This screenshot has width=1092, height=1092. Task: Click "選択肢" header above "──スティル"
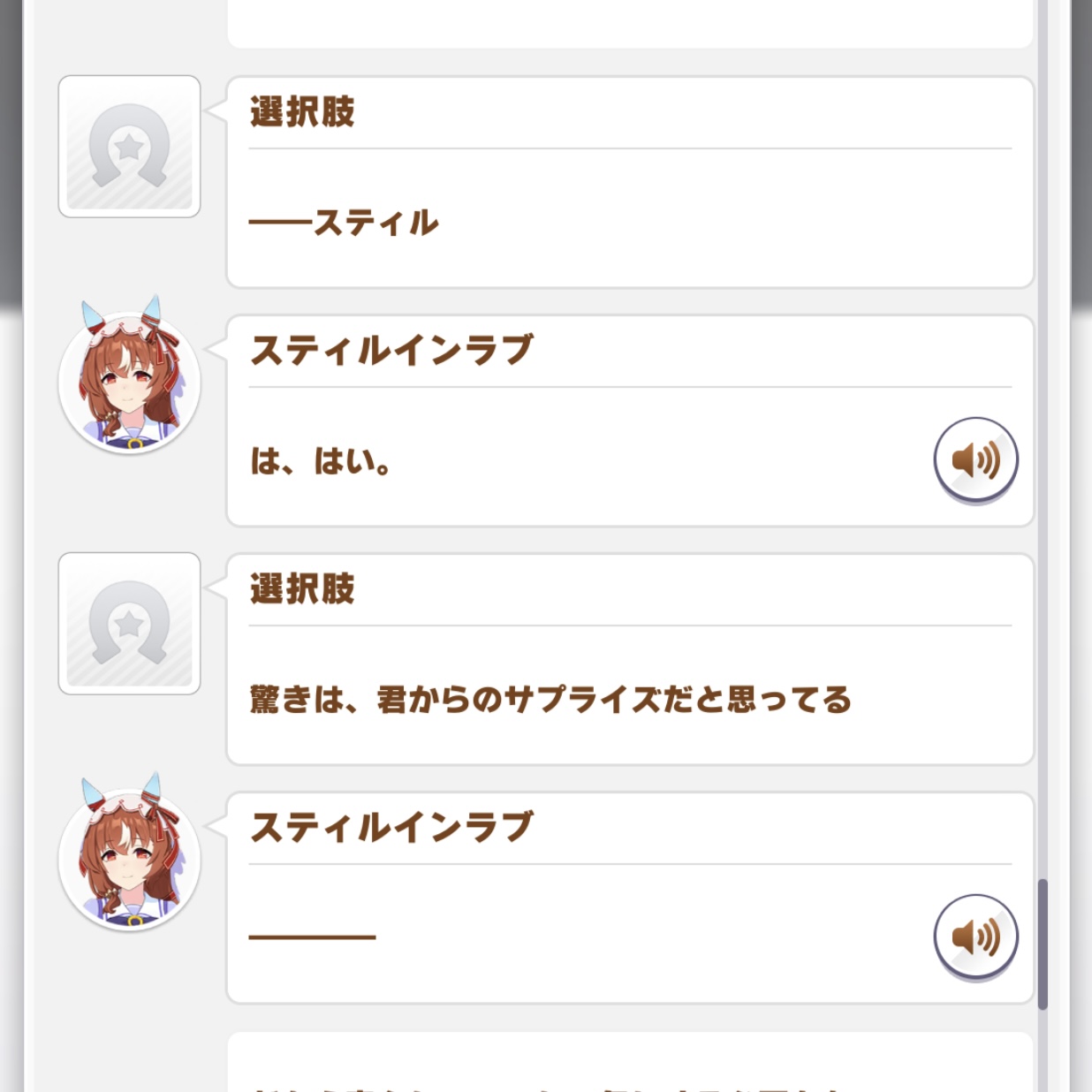point(302,112)
